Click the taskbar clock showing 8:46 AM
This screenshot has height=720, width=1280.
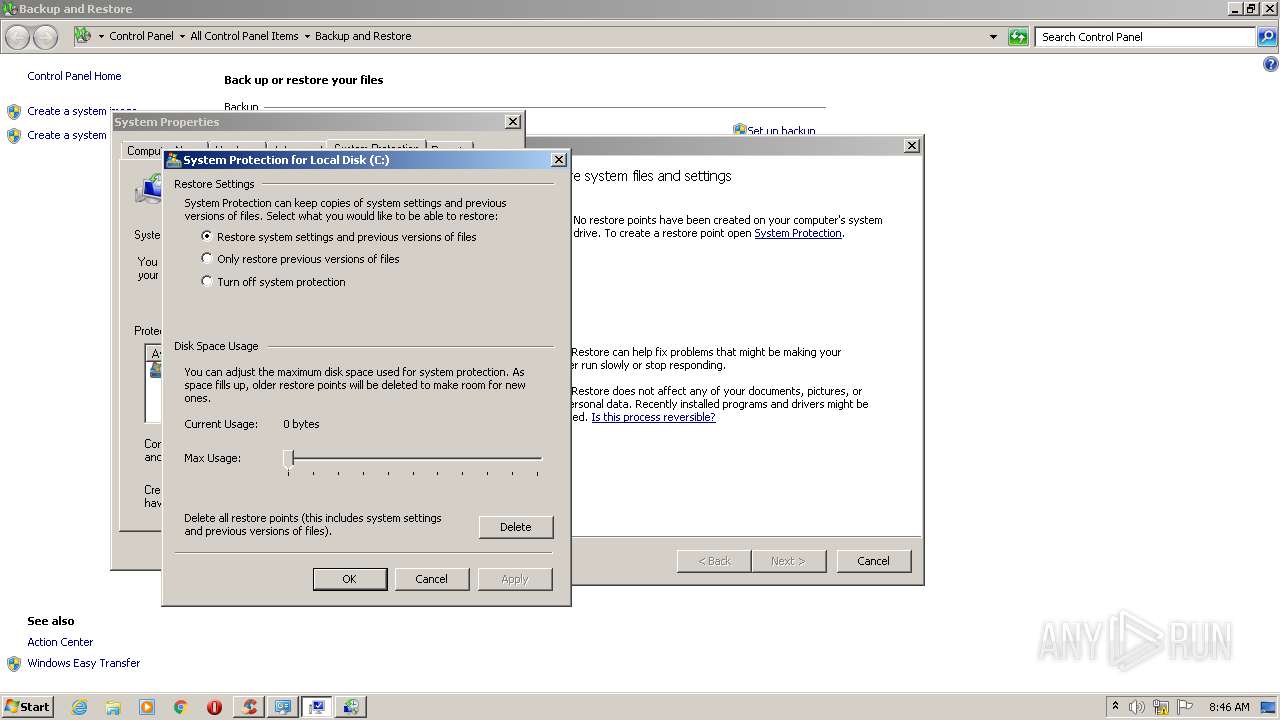tap(1229, 707)
